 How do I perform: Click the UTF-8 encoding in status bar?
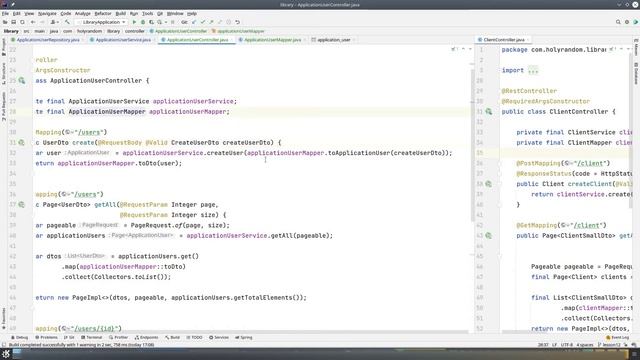click(x=567, y=345)
